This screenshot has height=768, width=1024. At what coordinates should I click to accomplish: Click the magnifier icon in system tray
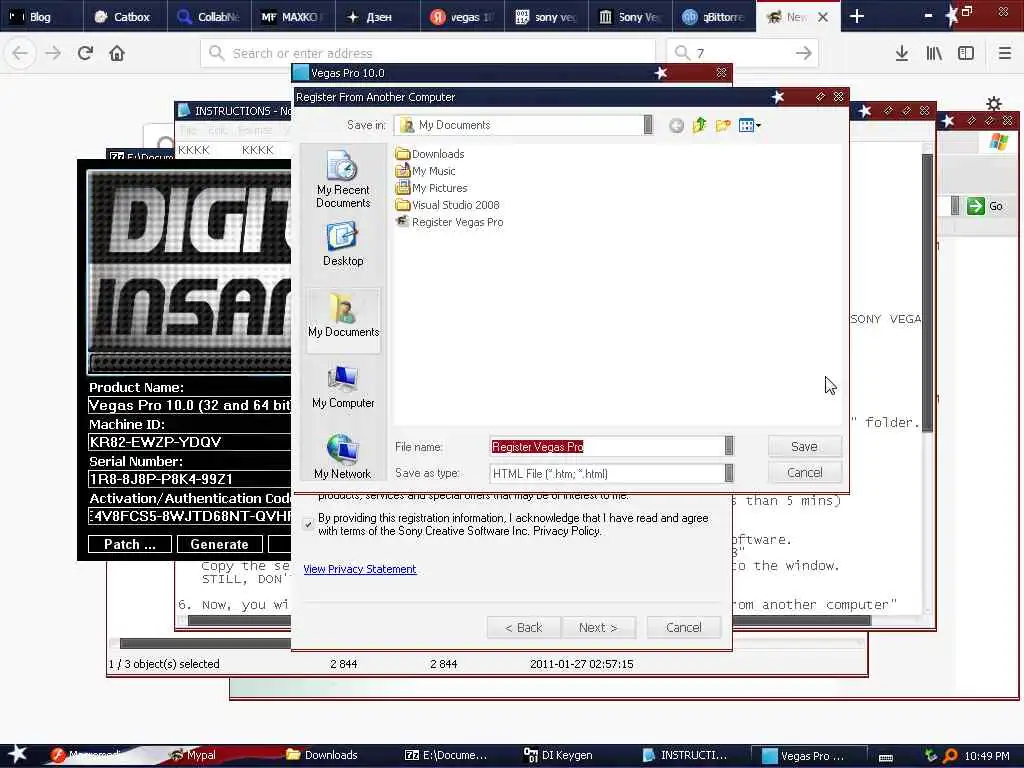[x=950, y=756]
